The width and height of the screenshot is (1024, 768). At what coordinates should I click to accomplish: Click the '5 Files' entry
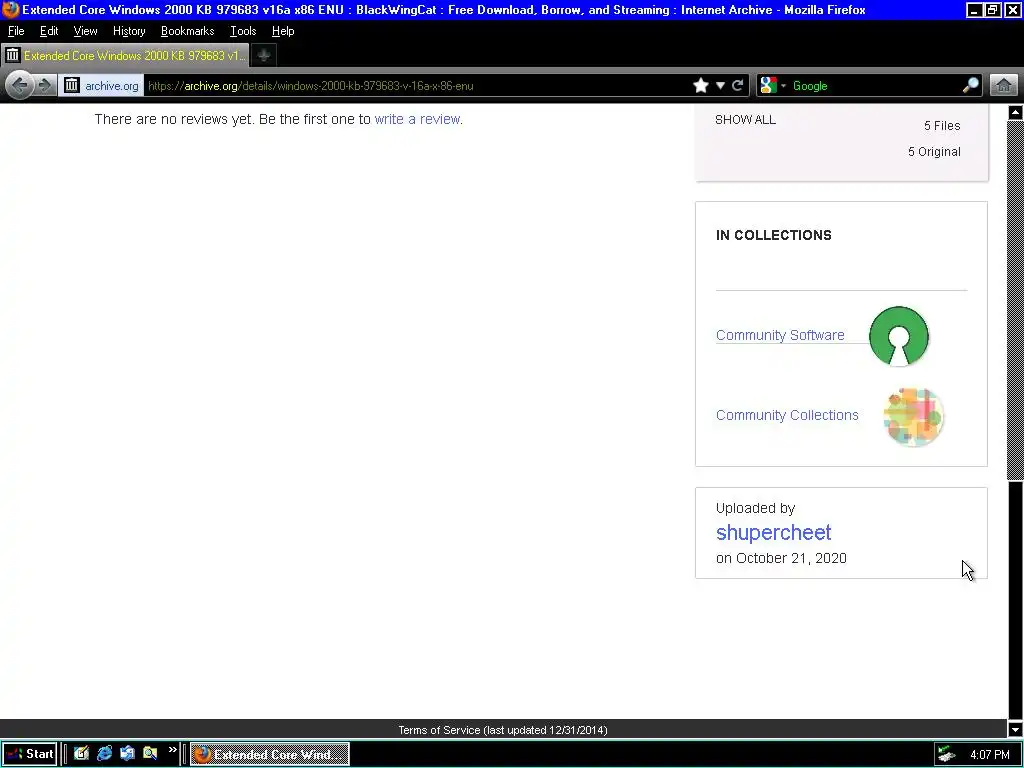pos(942,125)
